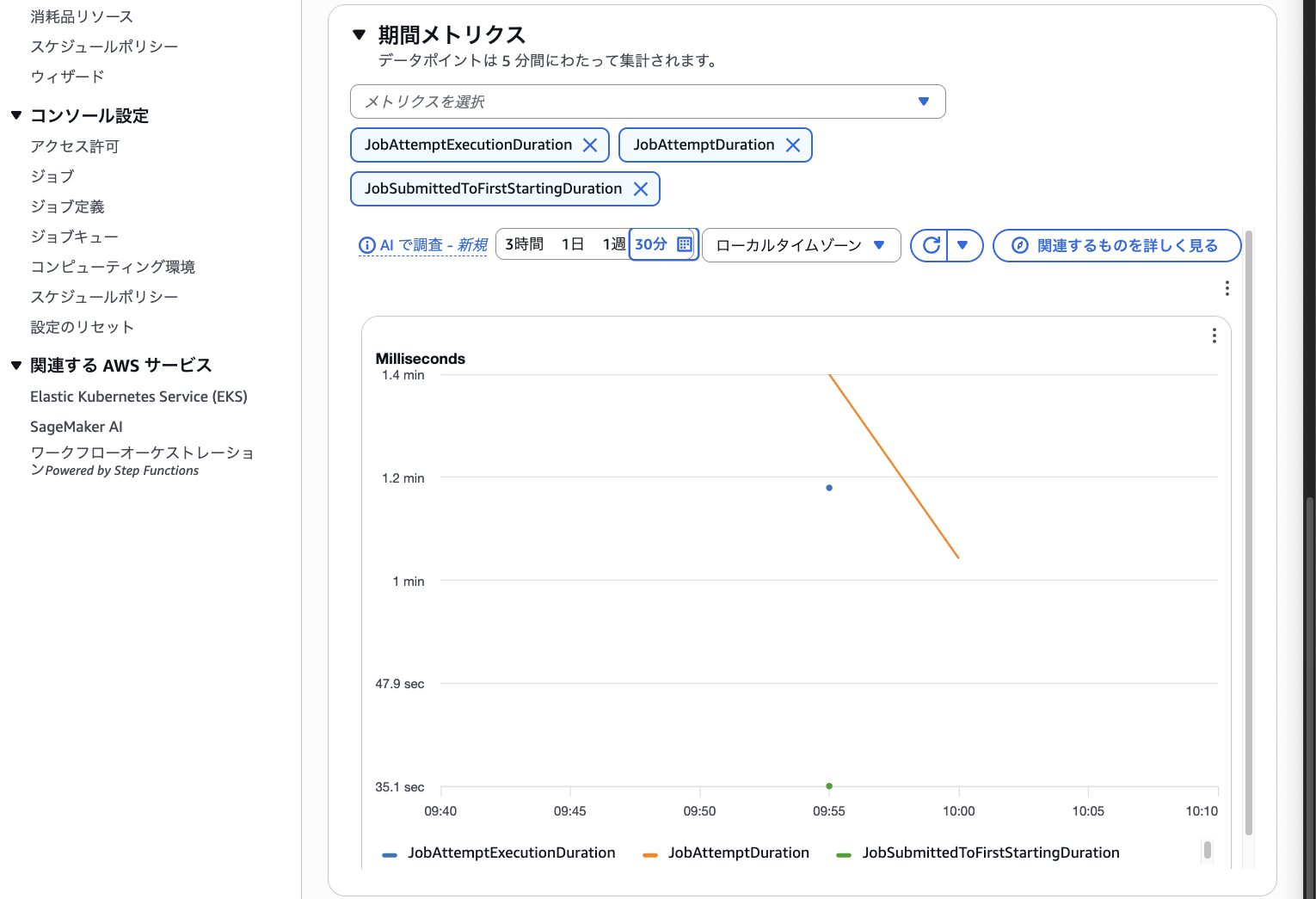Click the legend scrollbar thumb beside the legend

1208,850
